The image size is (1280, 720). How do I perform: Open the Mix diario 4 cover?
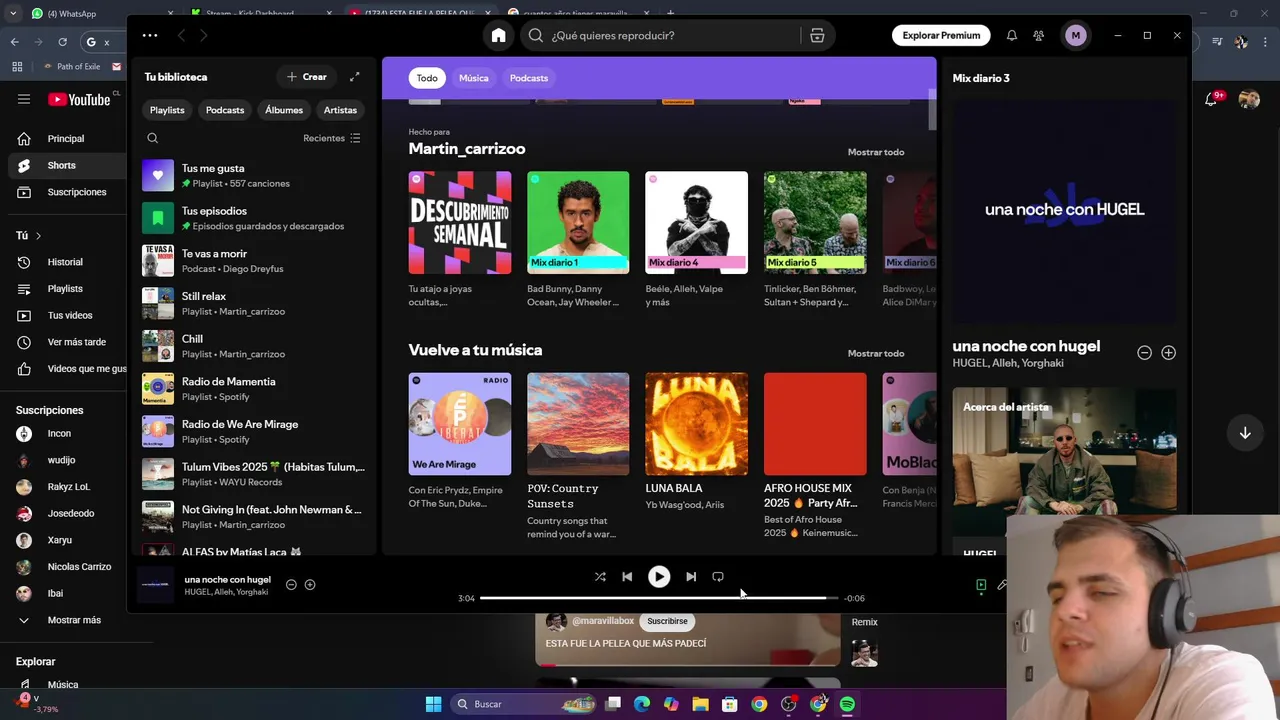[x=696, y=222]
